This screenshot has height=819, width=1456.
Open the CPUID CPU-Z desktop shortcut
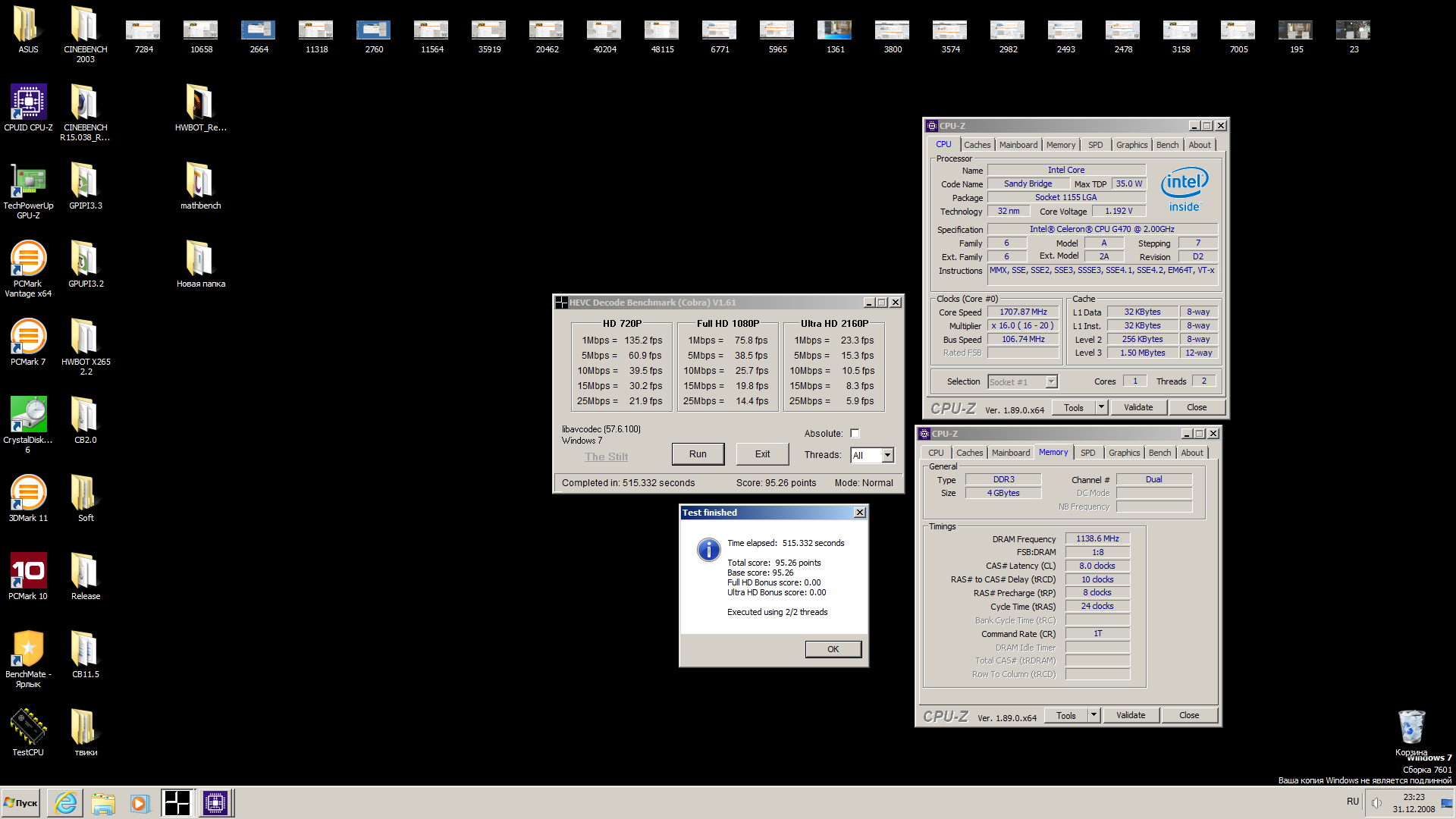pyautogui.click(x=28, y=108)
